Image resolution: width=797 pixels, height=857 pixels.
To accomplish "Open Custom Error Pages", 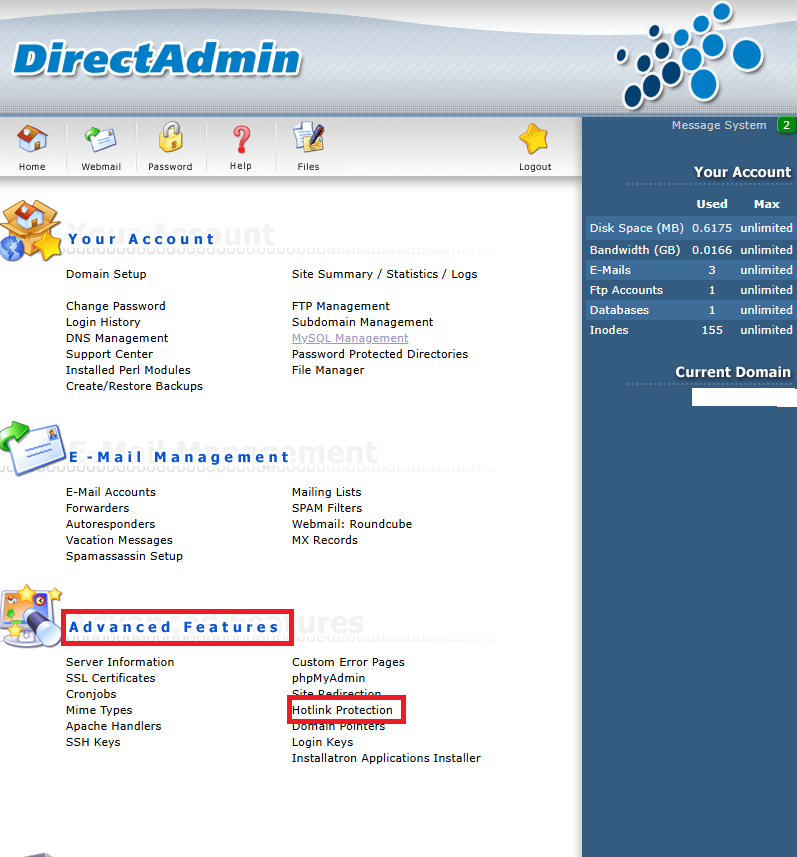I will (x=348, y=662).
